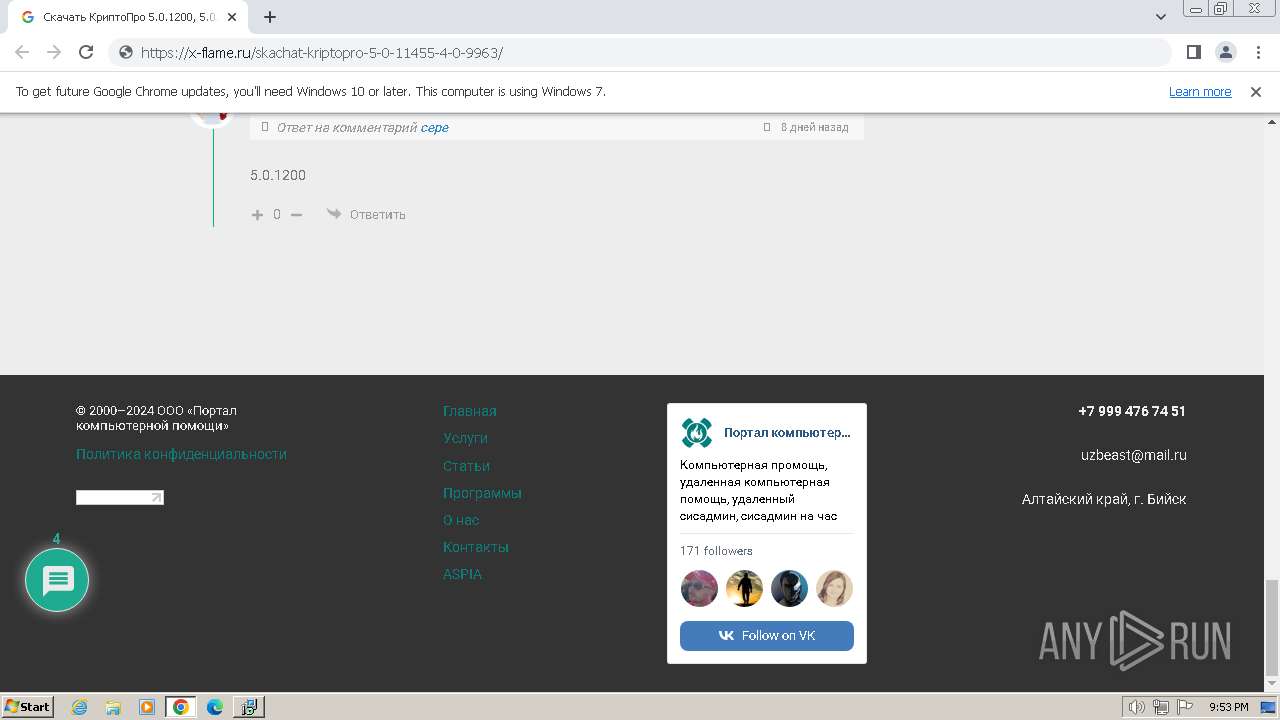
Task: Select the address text Алтайский край, г. Бийск
Action: pyautogui.click(x=1104, y=499)
